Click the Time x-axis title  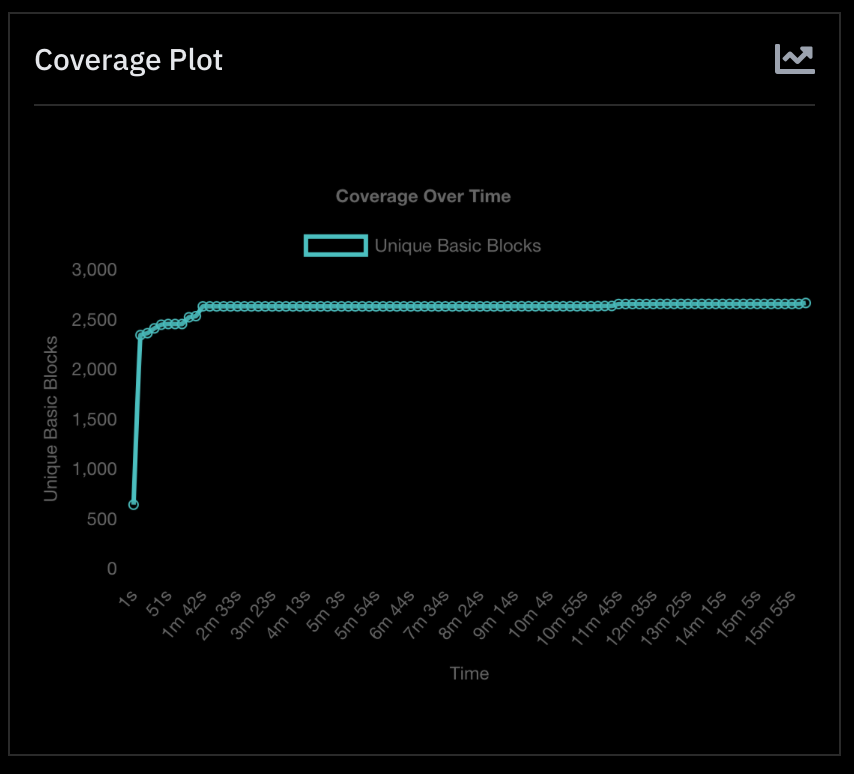pos(469,673)
